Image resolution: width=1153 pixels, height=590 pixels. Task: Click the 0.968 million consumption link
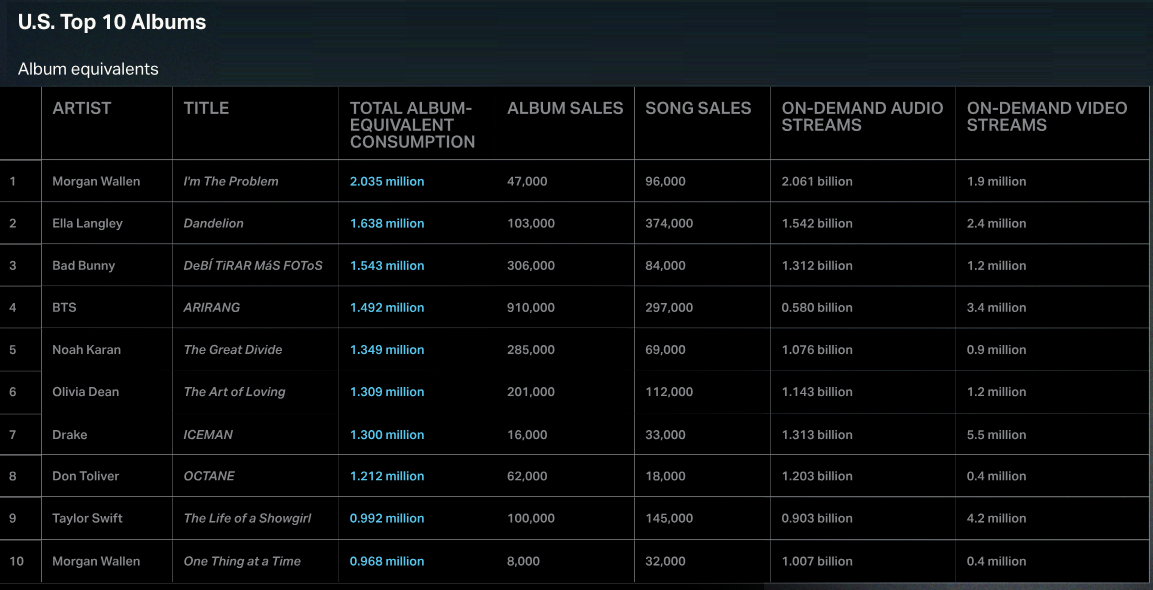tap(387, 561)
